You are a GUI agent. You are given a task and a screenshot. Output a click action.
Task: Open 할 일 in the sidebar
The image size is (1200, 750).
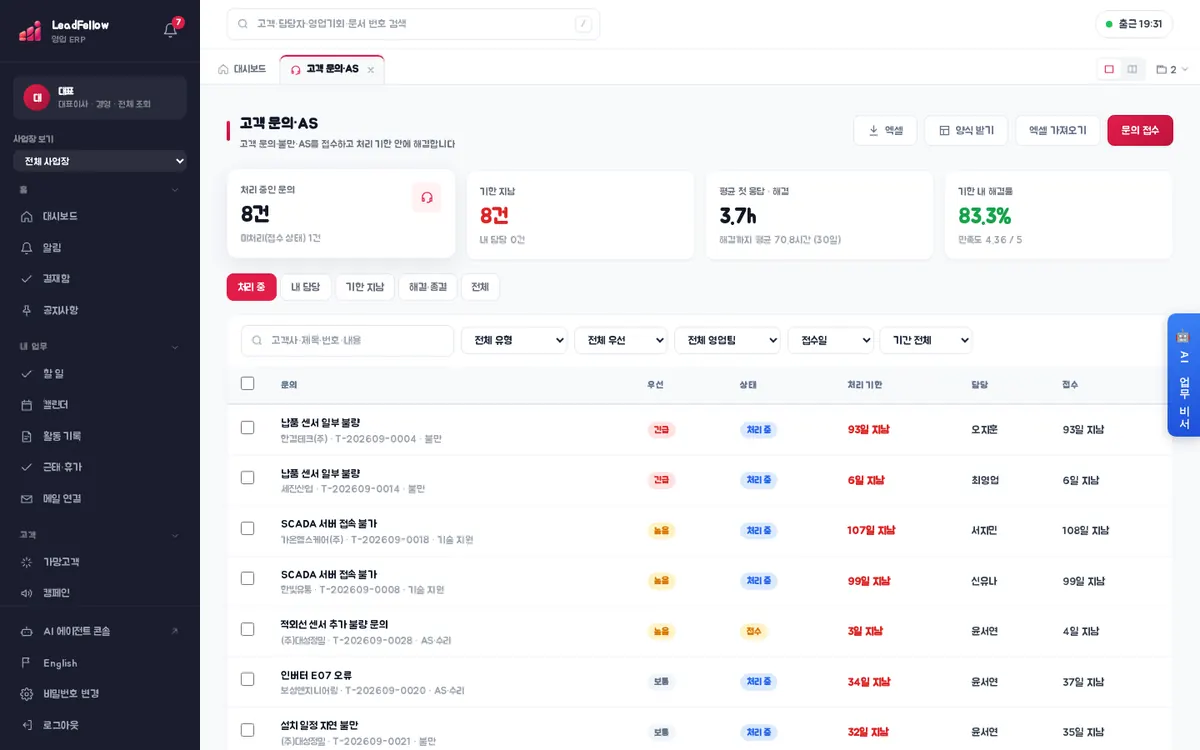point(100,373)
